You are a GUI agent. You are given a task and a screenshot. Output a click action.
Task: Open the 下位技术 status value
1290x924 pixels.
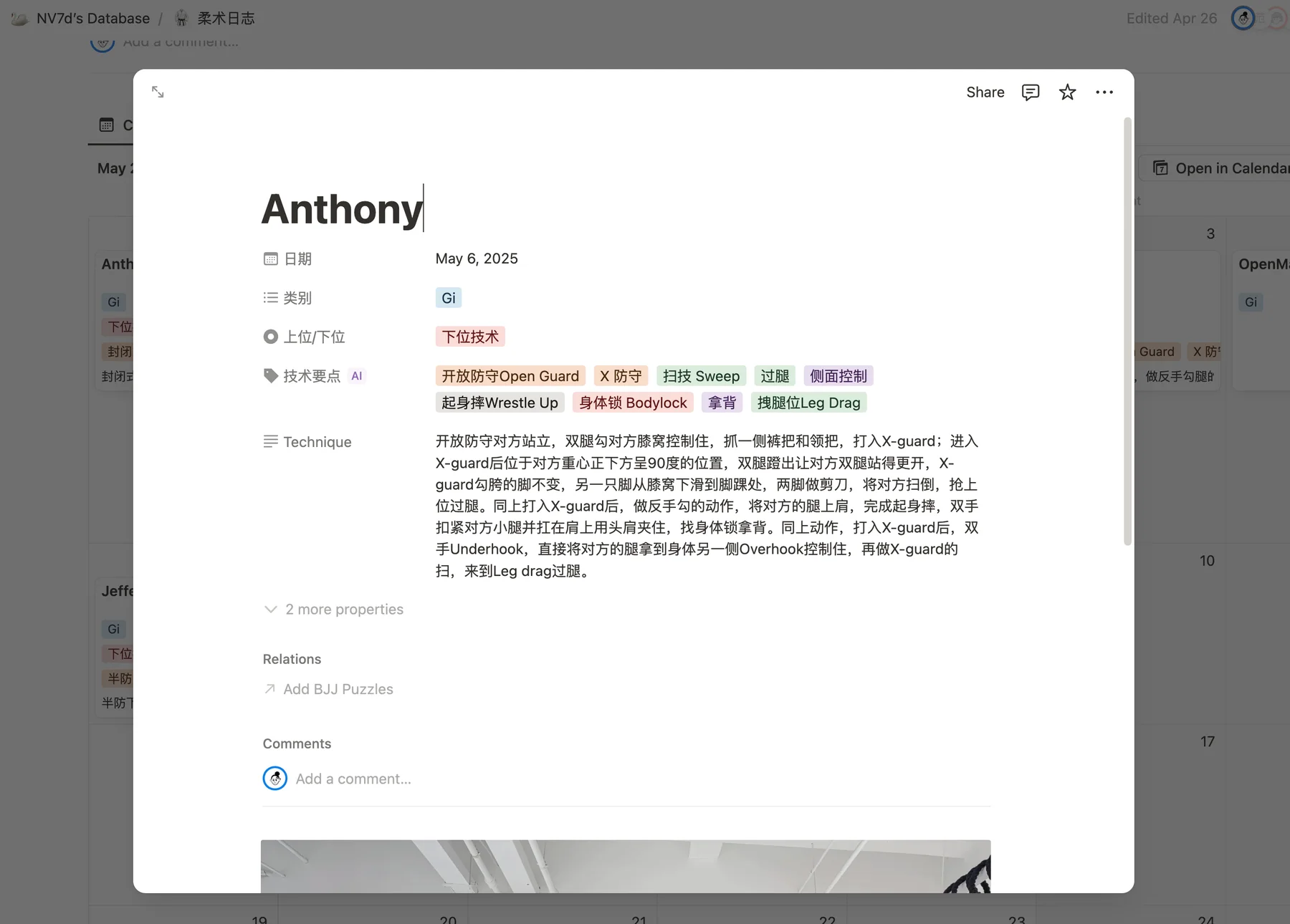(470, 337)
